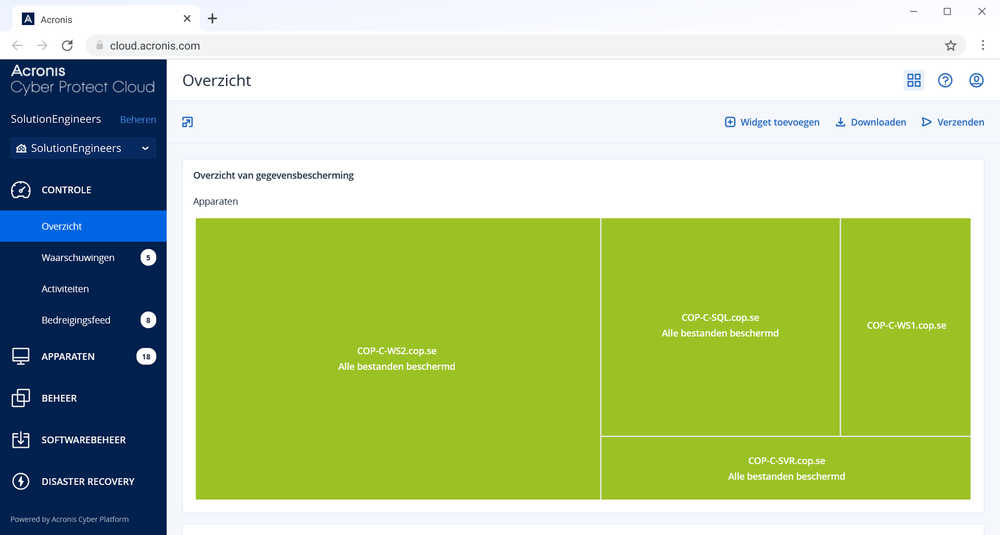Image resolution: width=1000 pixels, height=535 pixels.
Task: Click the Softwarebeheer download box icon
Action: coord(20,439)
